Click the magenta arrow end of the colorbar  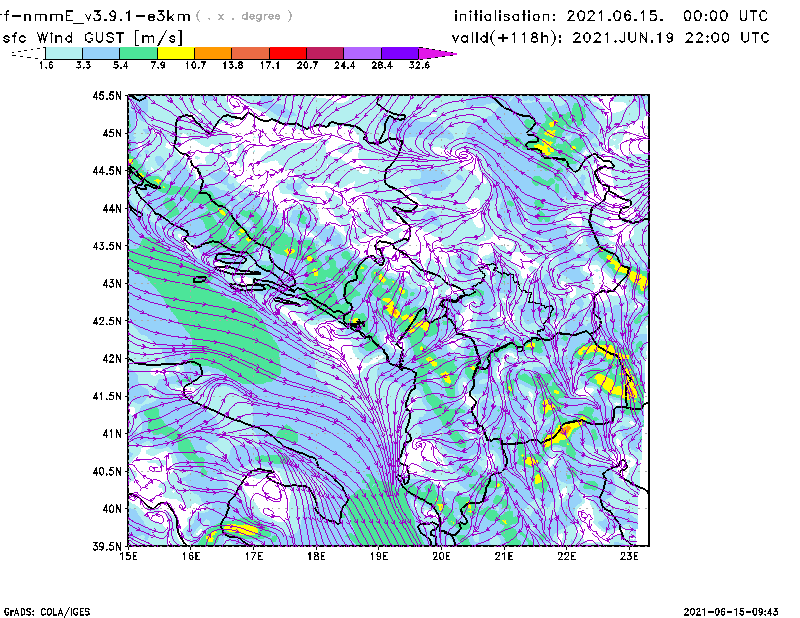pos(436,53)
